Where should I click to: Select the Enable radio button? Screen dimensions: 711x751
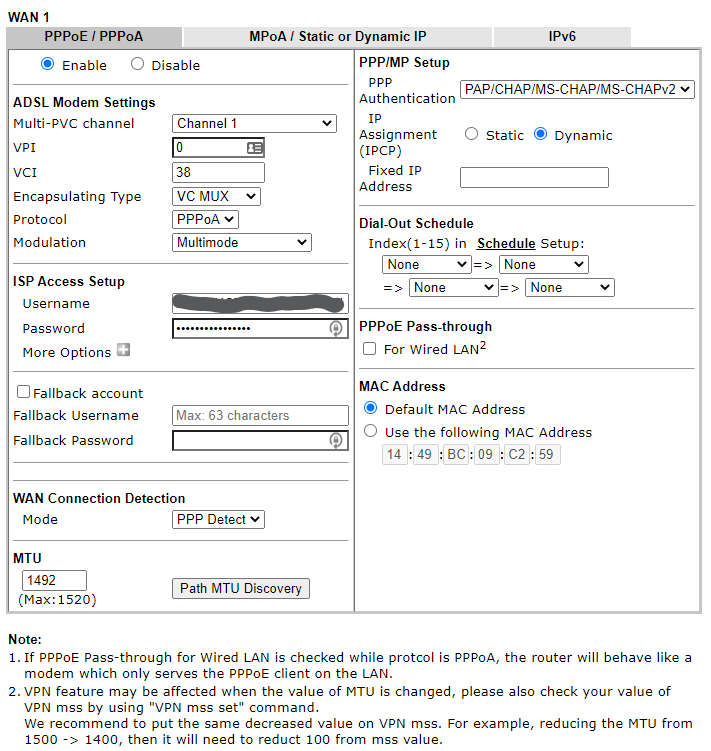coord(47,64)
